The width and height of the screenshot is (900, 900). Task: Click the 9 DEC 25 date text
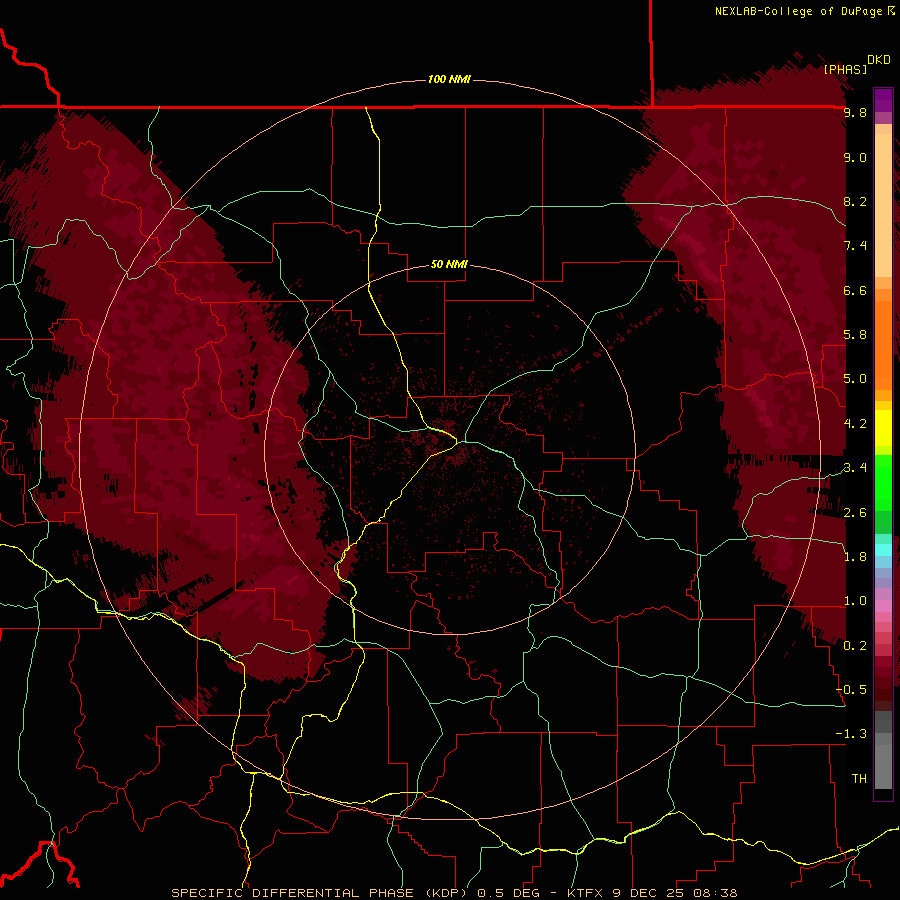click(647, 893)
